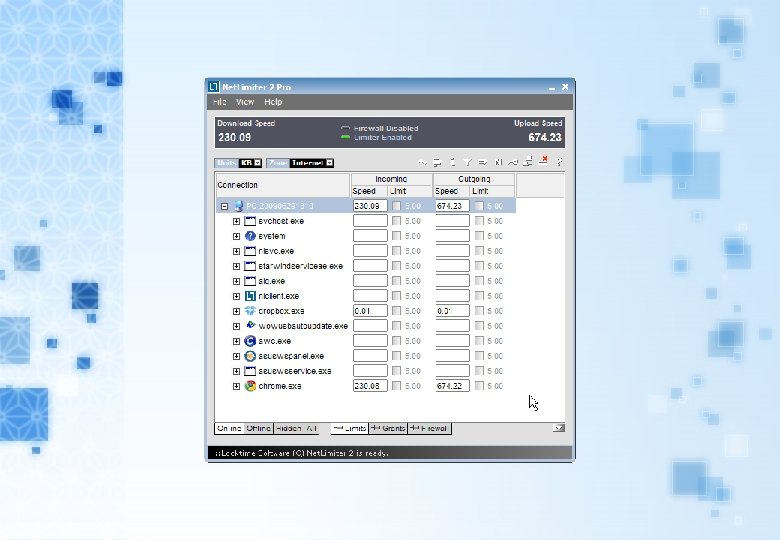Click the blue question-mark system icon
Image resolution: width=780 pixels, height=540 pixels.
[250, 236]
